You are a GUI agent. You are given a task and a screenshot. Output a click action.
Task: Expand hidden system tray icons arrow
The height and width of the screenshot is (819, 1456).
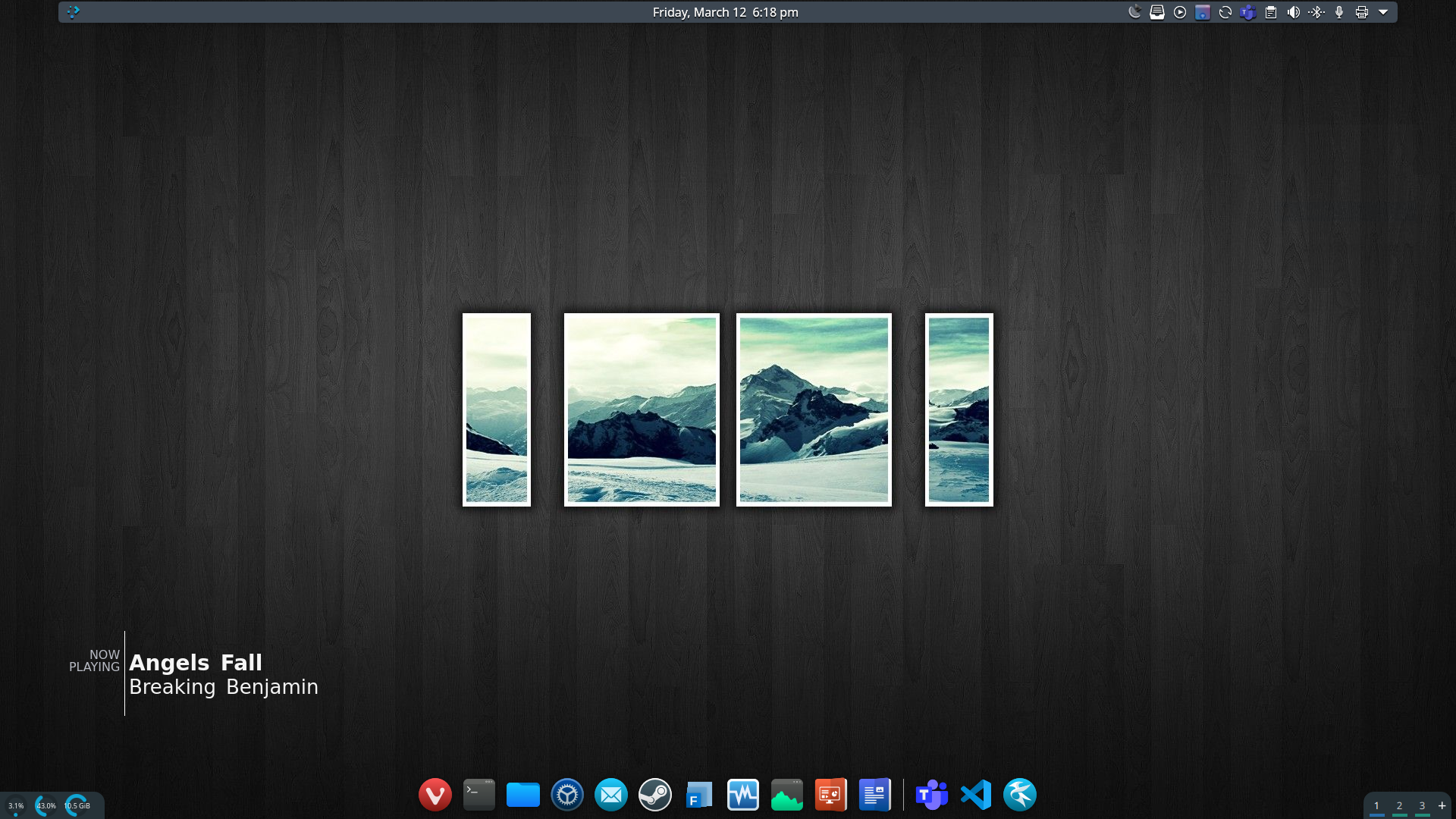point(1383,12)
